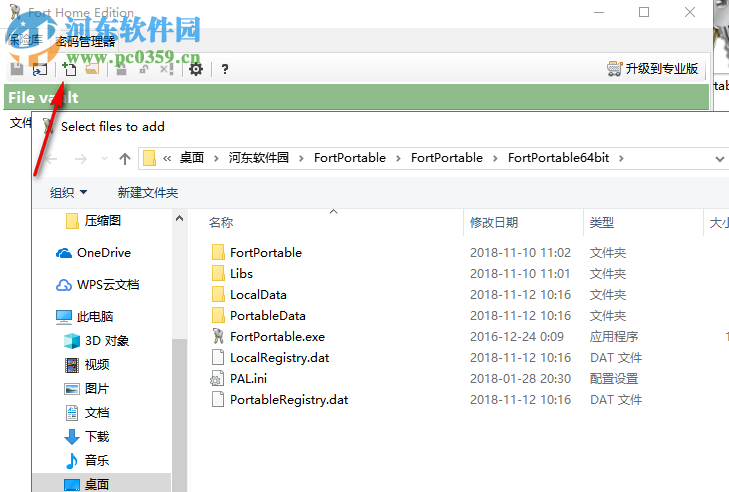
Task: Select the Libs folder row
Action: 241,273
